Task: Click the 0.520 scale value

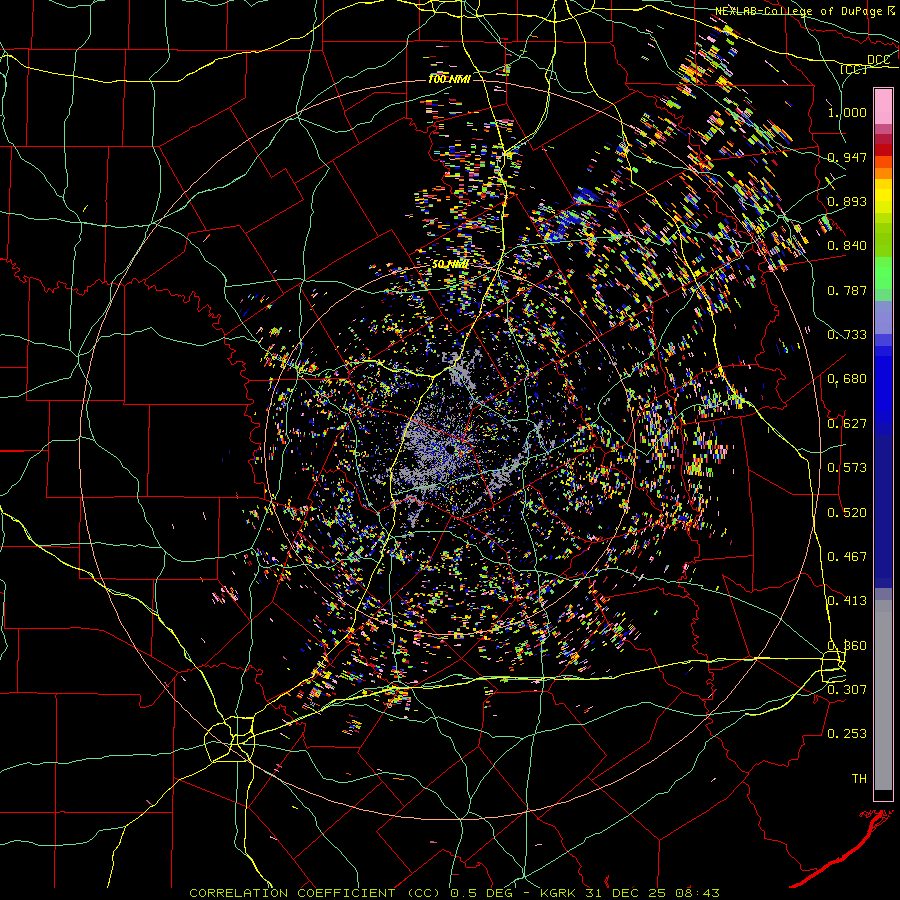Action: tap(847, 512)
